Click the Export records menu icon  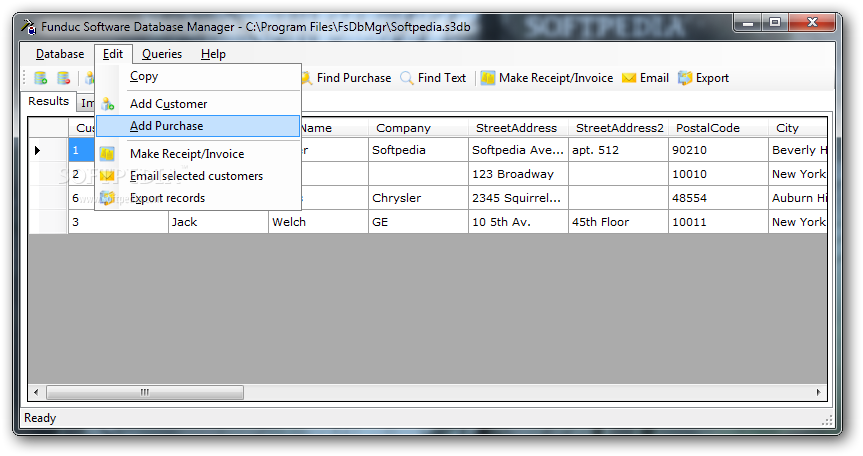(107, 198)
